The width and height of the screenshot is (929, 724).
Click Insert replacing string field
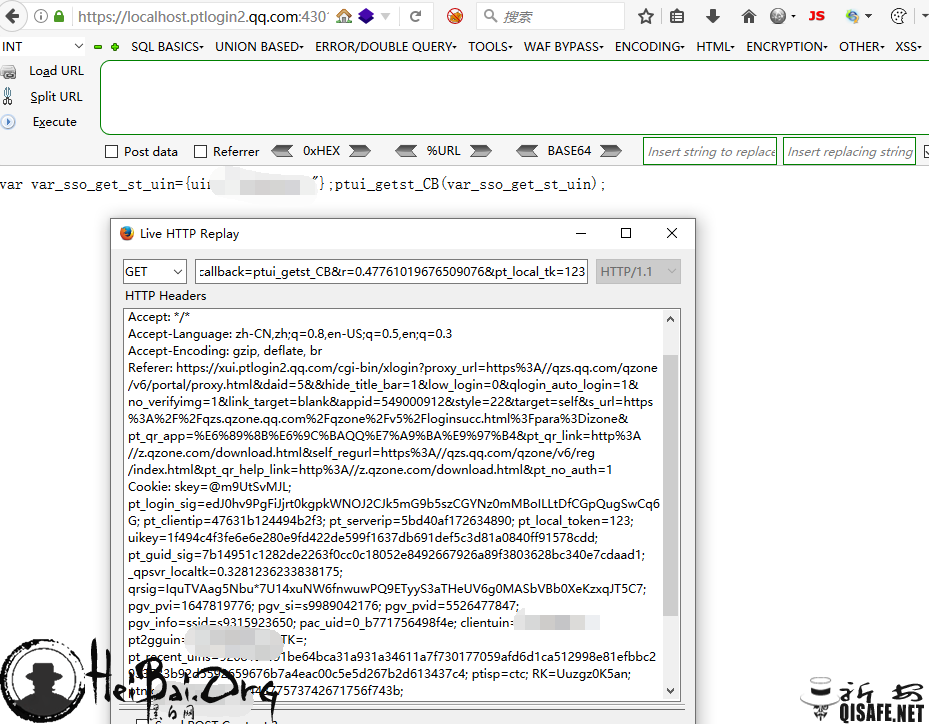pyautogui.click(x=849, y=151)
